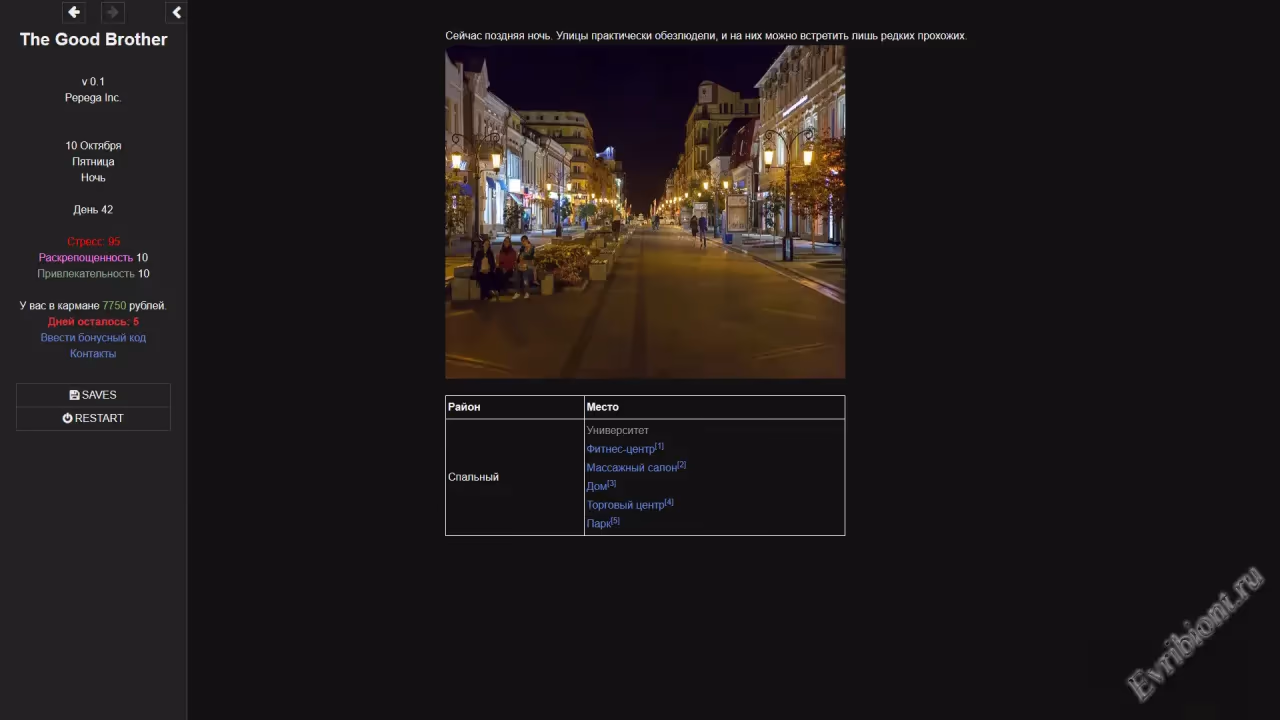Choose the Парк destination

tap(598, 524)
